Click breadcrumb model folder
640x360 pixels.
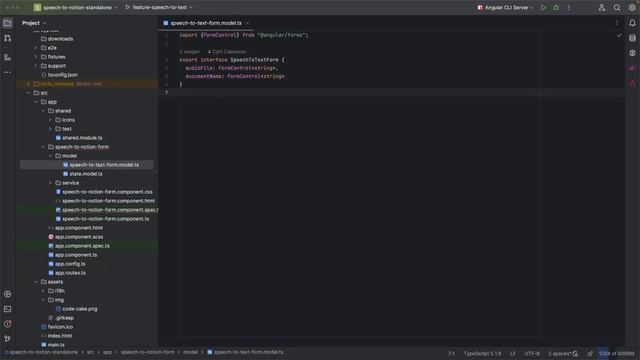190,352
